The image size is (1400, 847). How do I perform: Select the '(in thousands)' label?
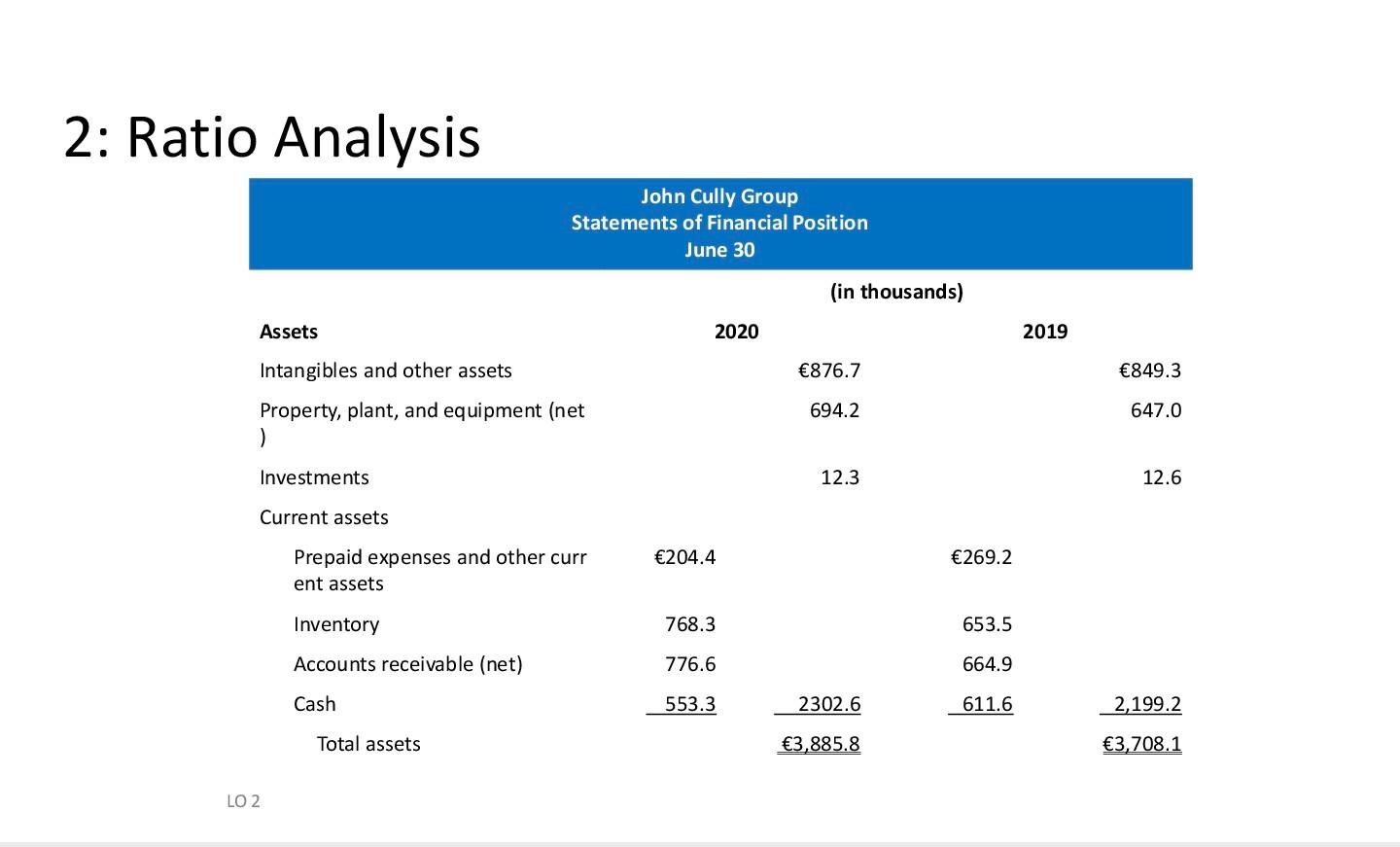895,291
